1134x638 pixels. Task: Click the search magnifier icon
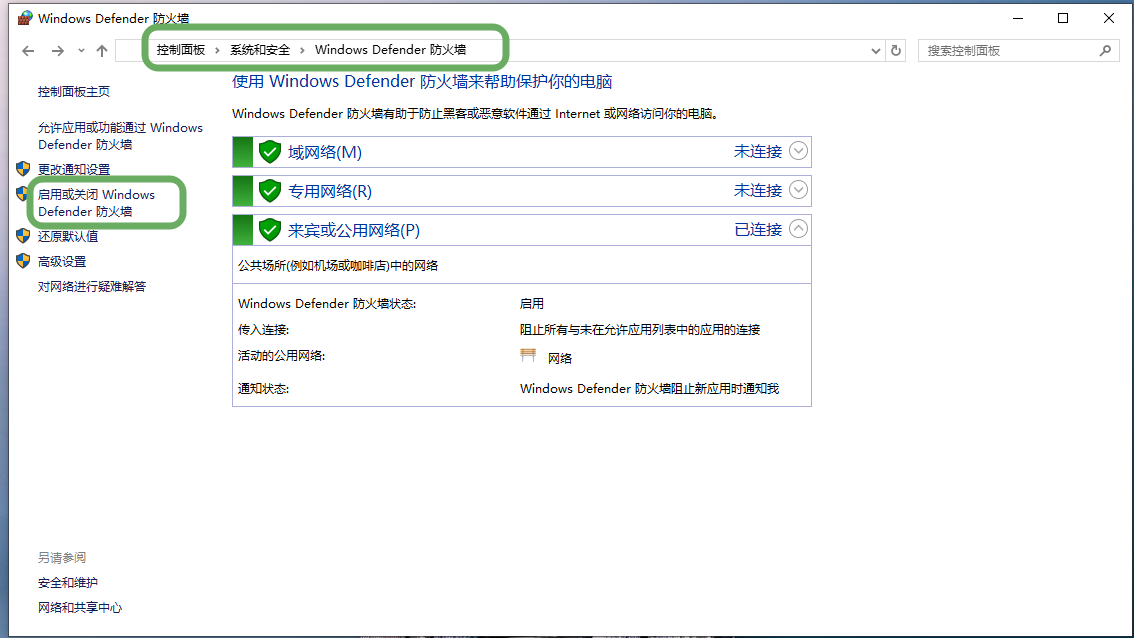[1105, 51]
